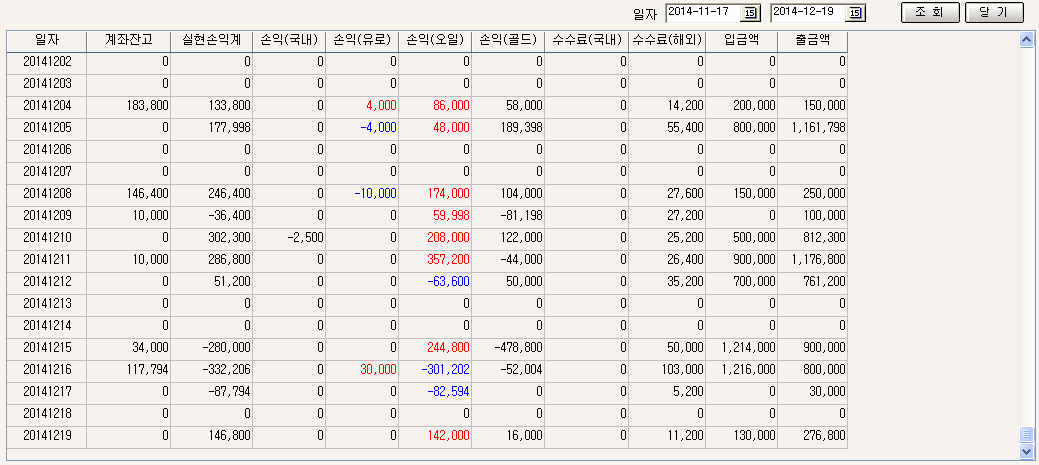
Task: Click the 357,200 oil profit cell
Action: 447,259
